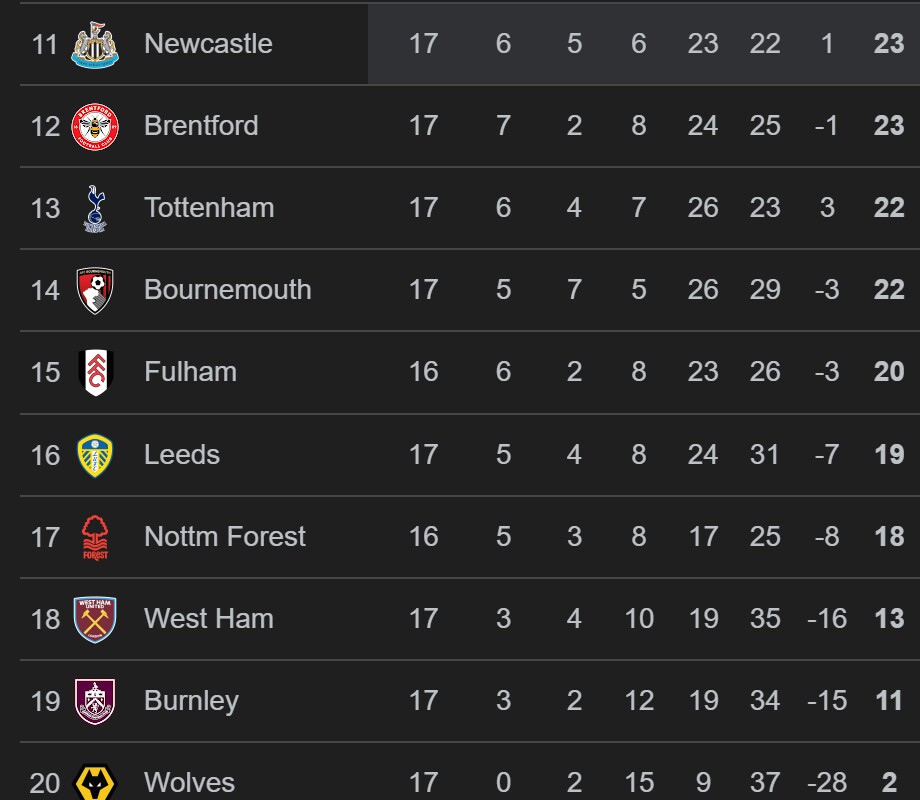Select the Nottm Forest tree crest
This screenshot has width=920, height=800.
[96, 537]
